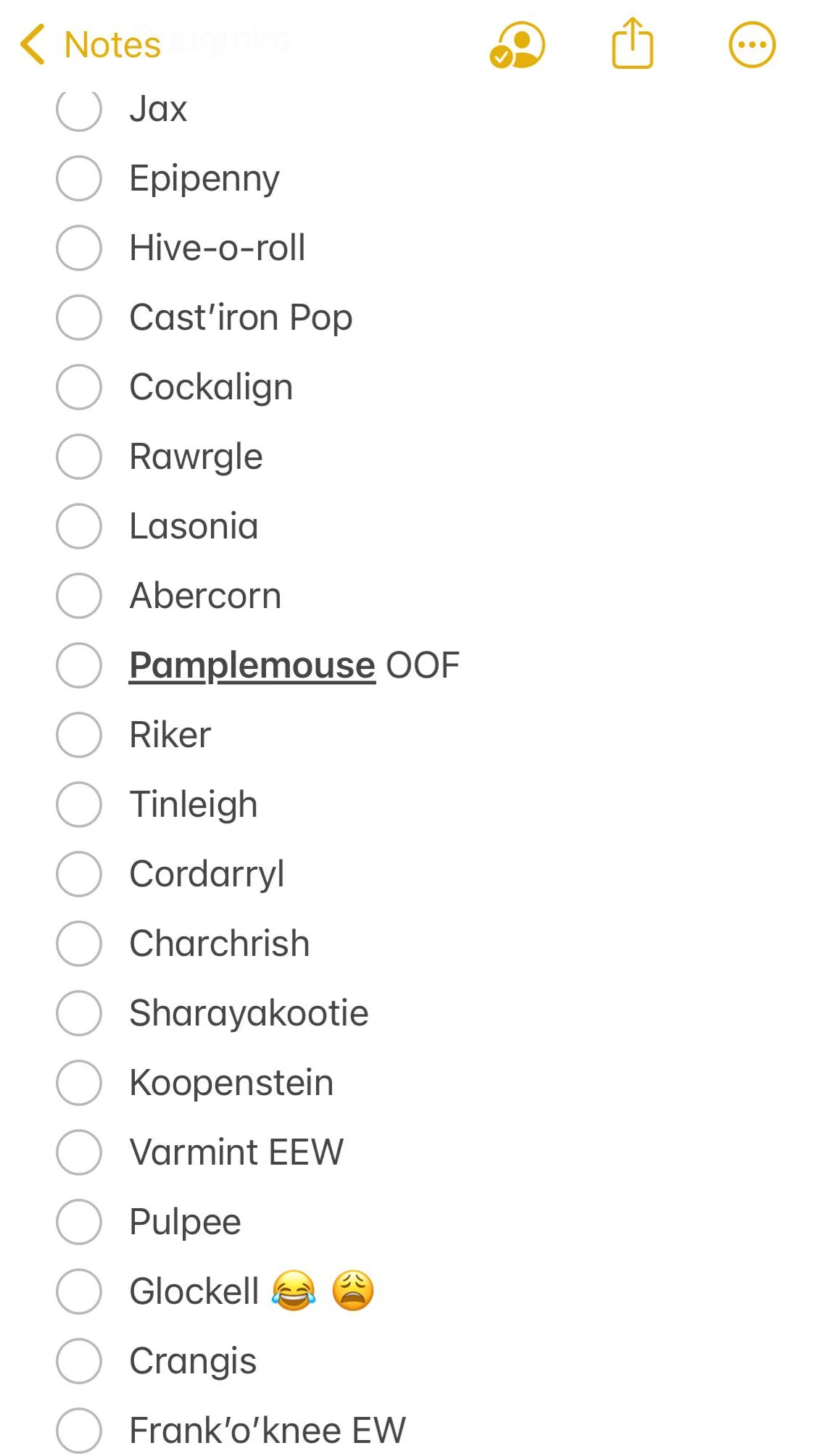
Task: Mark Sharayakootie as done
Action: [x=78, y=1013]
